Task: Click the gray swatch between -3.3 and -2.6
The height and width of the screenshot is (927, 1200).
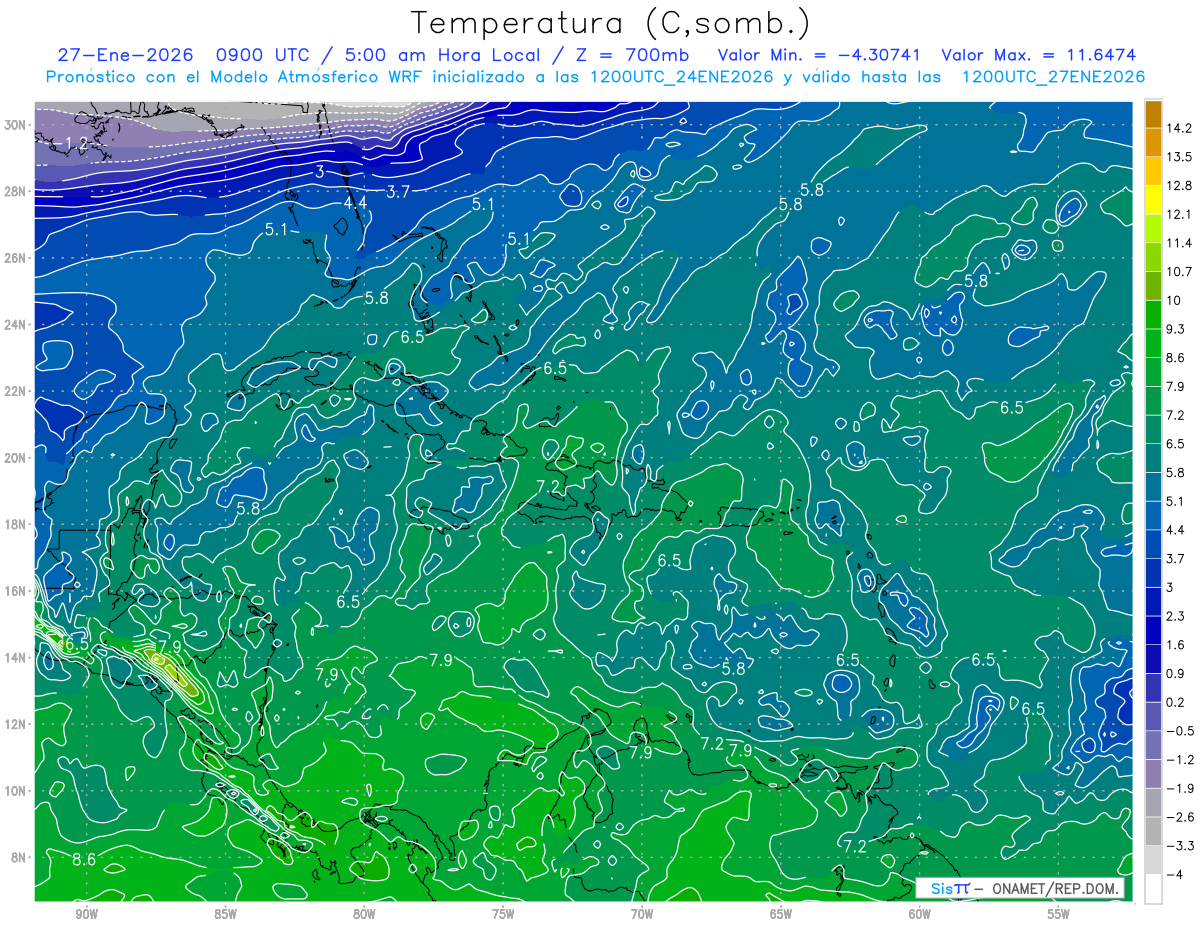Action: pos(1153,830)
